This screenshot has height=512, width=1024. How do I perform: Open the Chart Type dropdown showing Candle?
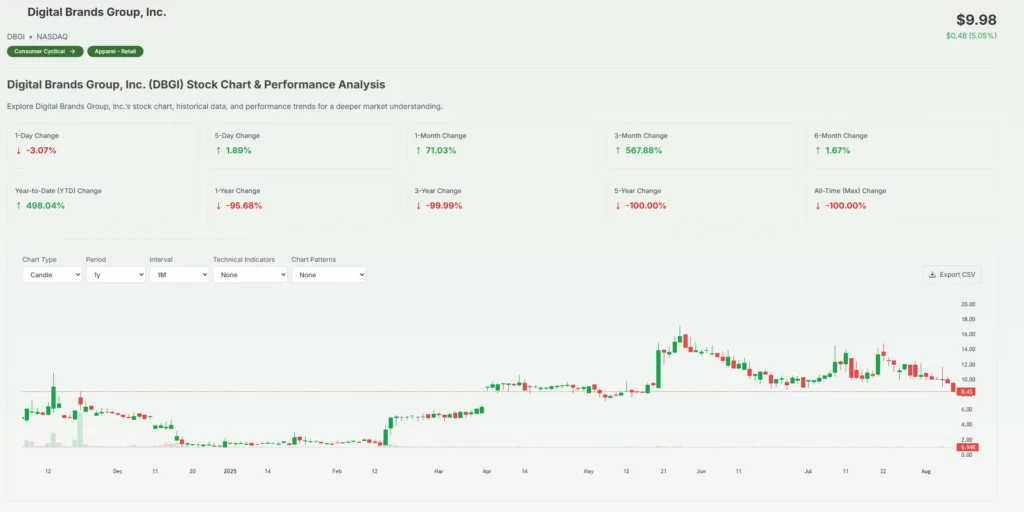click(x=52, y=274)
